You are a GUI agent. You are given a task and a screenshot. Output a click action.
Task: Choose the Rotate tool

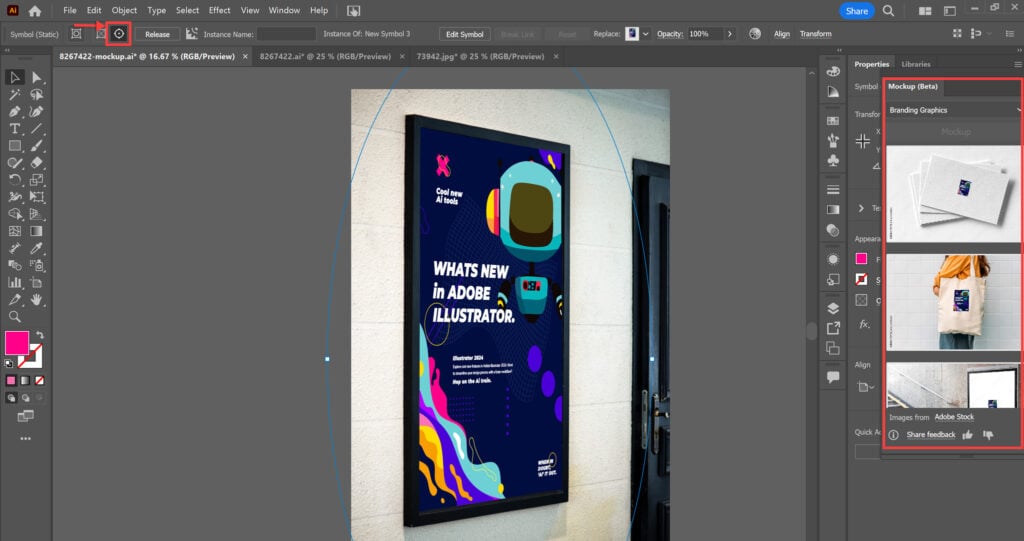click(x=14, y=180)
